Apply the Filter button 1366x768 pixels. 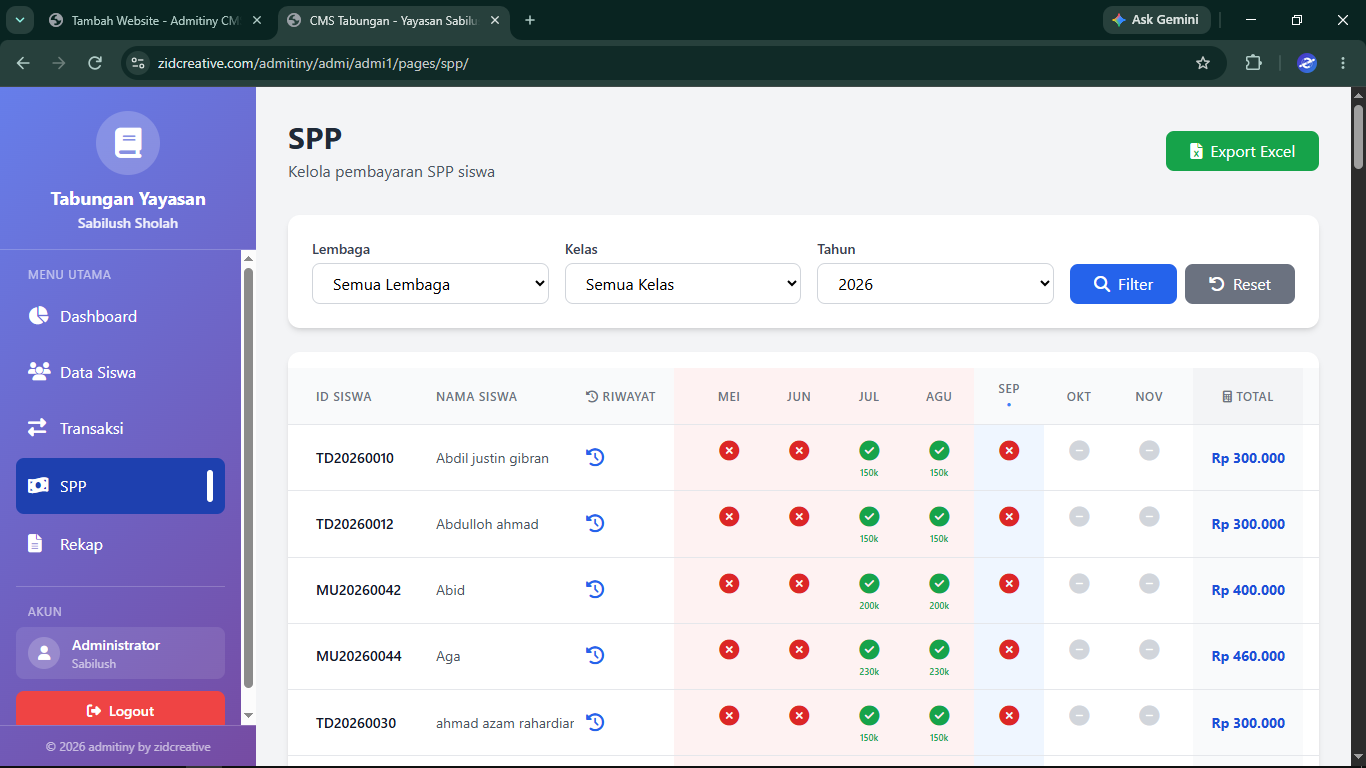1123,284
